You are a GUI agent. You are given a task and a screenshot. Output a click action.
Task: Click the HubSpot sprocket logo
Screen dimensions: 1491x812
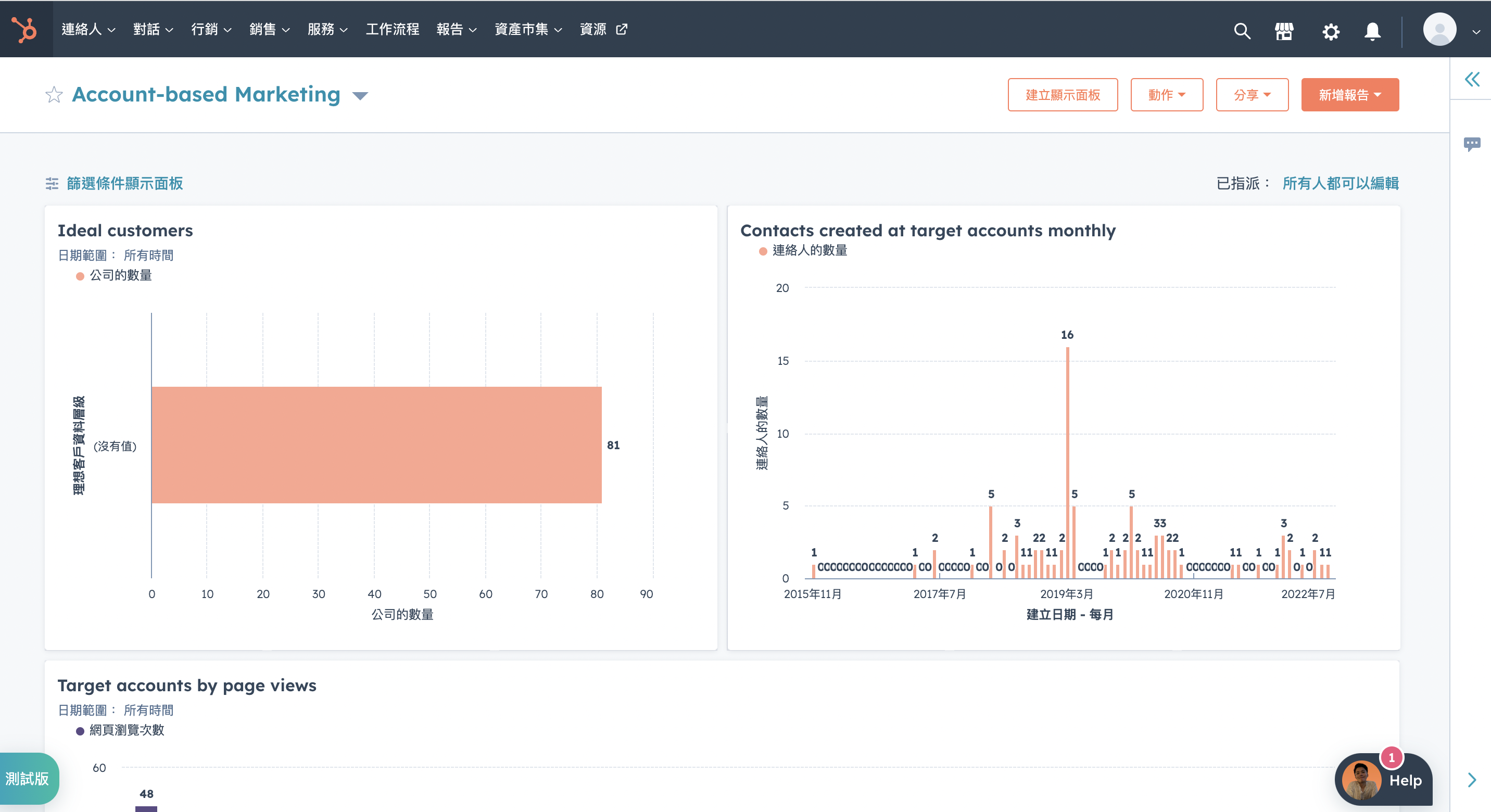[25, 29]
